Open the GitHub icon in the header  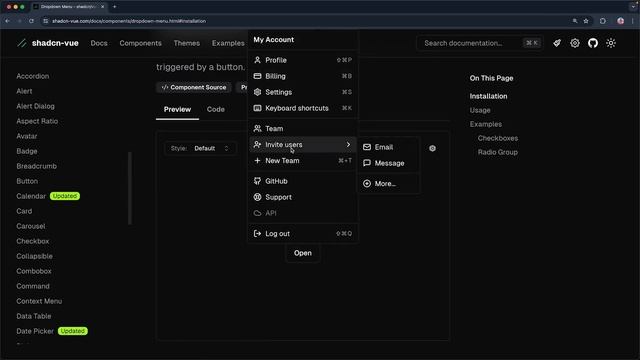point(593,43)
